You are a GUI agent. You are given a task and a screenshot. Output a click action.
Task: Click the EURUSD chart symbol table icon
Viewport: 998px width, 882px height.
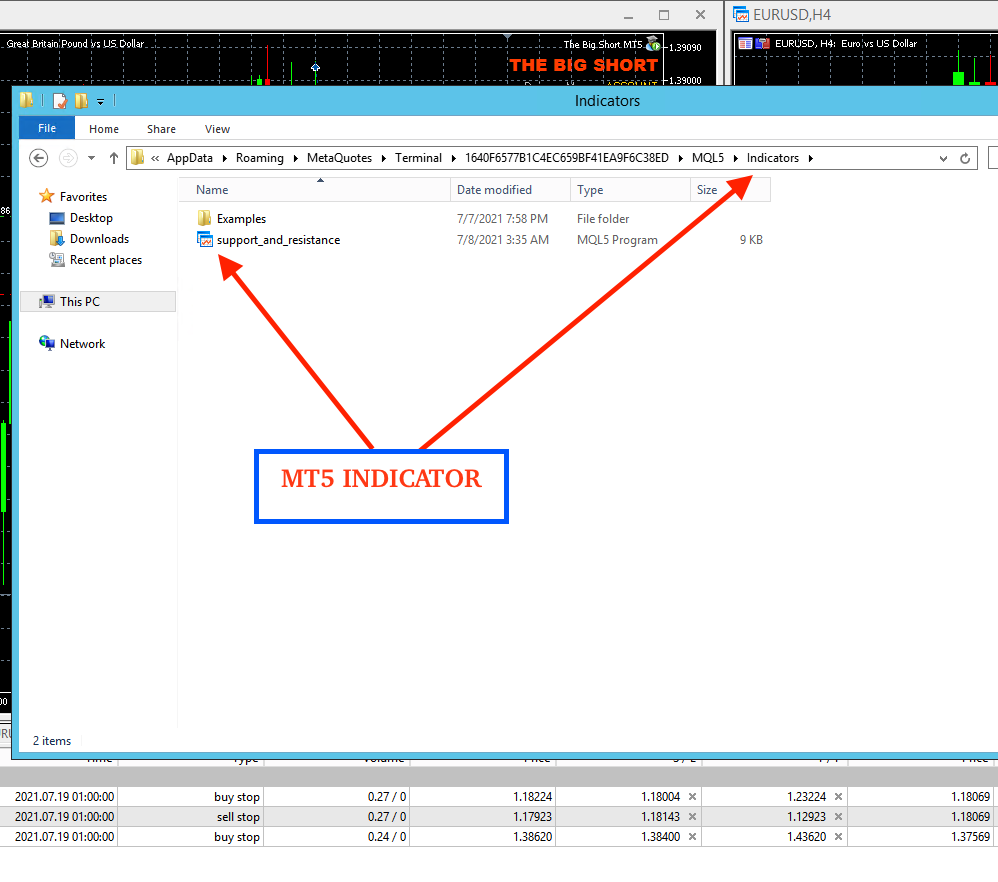(745, 43)
